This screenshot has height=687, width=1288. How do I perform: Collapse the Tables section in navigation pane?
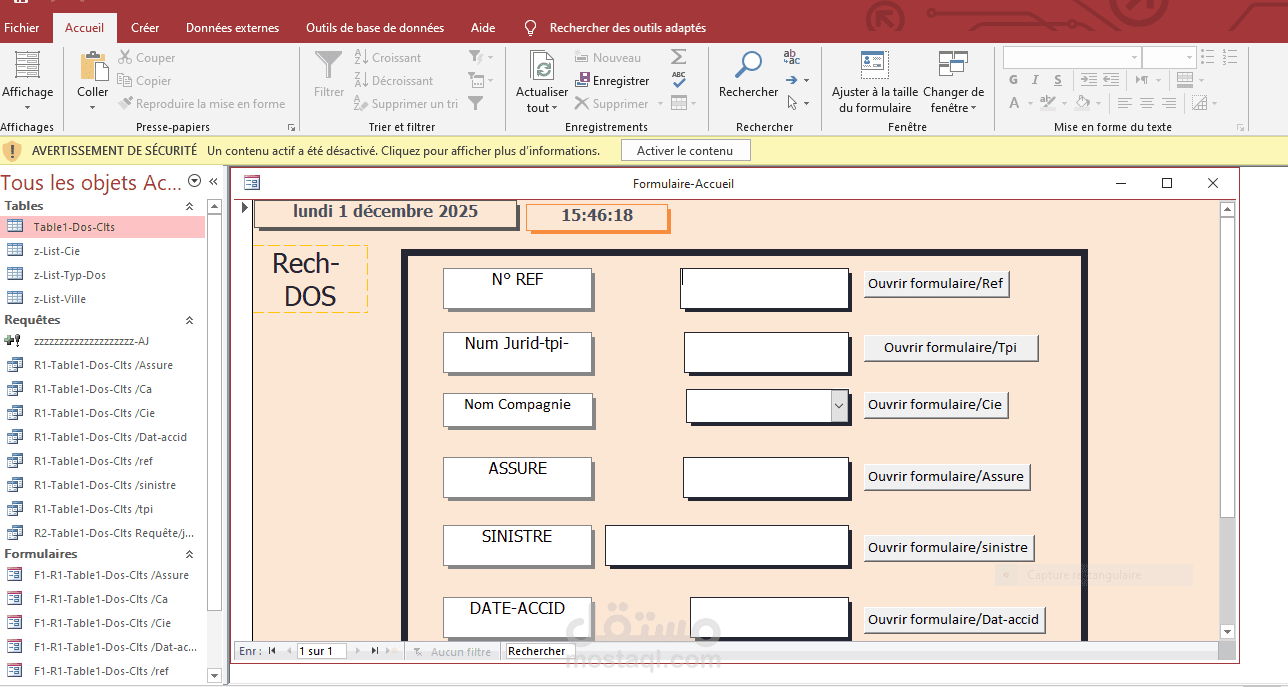coord(188,205)
